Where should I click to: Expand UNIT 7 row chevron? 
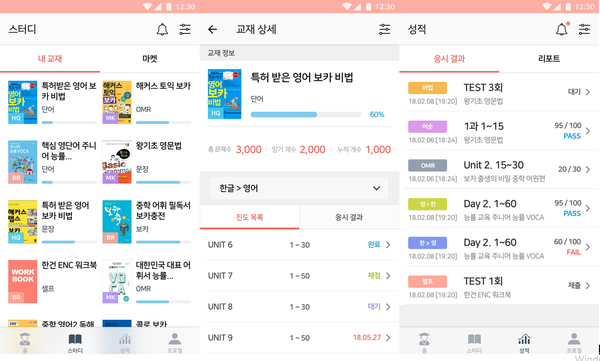[388, 276]
